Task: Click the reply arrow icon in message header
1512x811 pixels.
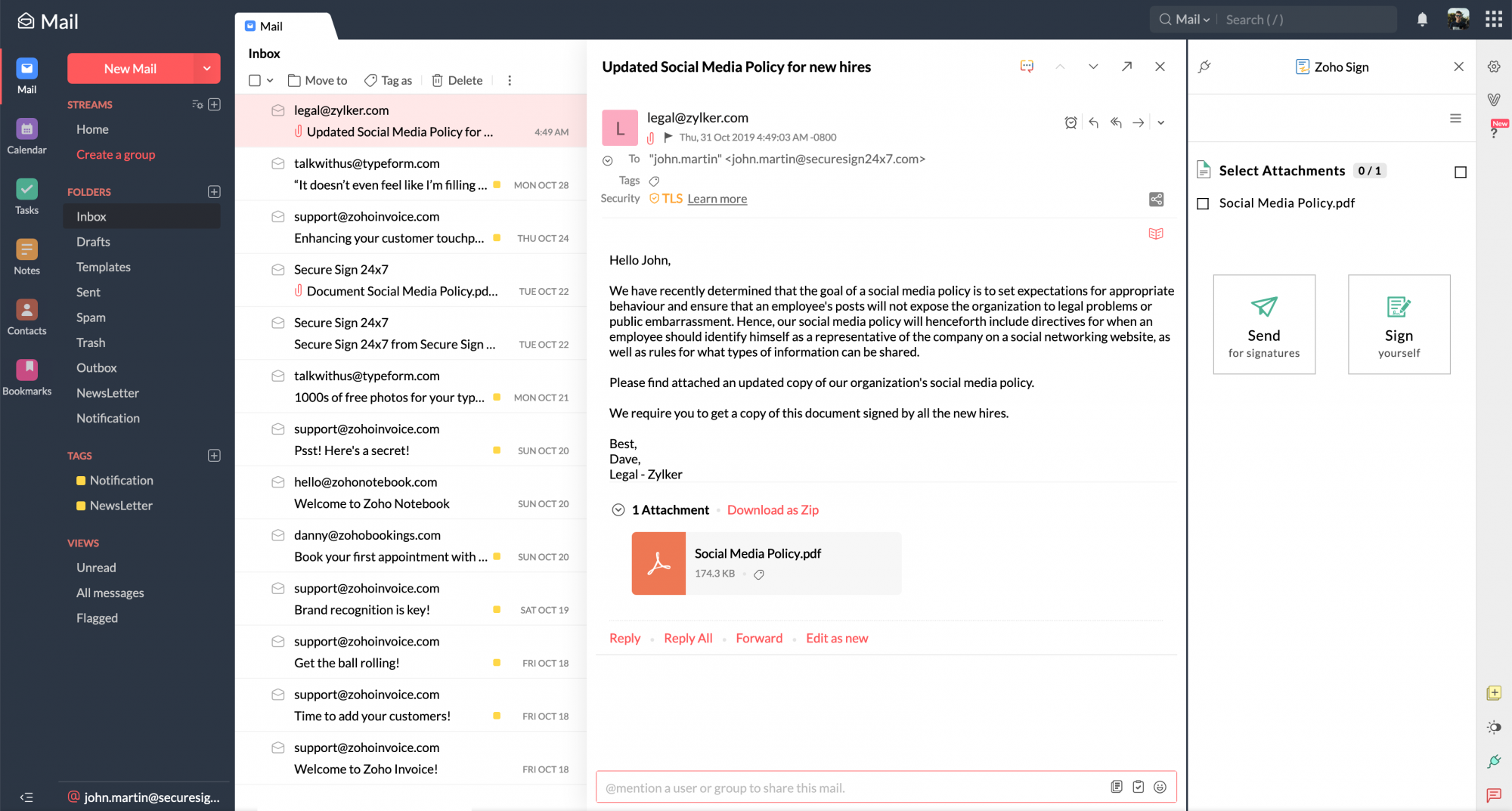Action: pyautogui.click(x=1093, y=122)
